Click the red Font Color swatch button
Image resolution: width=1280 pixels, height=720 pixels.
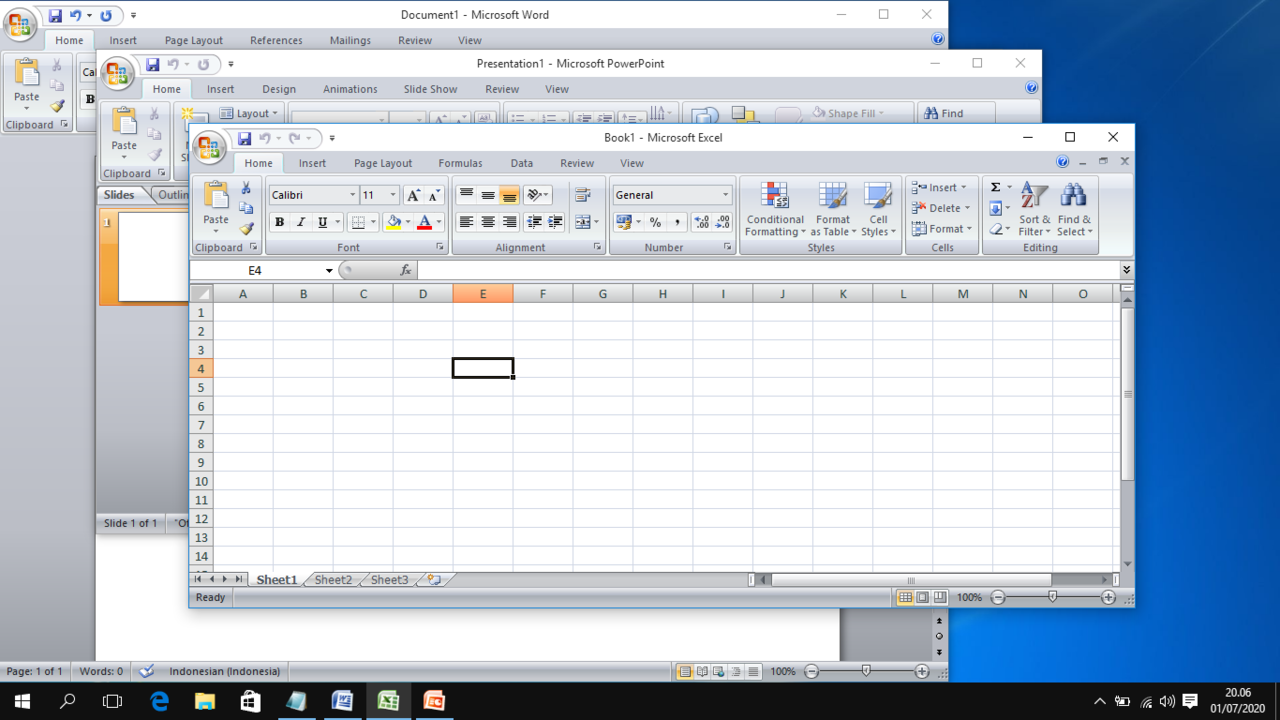(424, 222)
